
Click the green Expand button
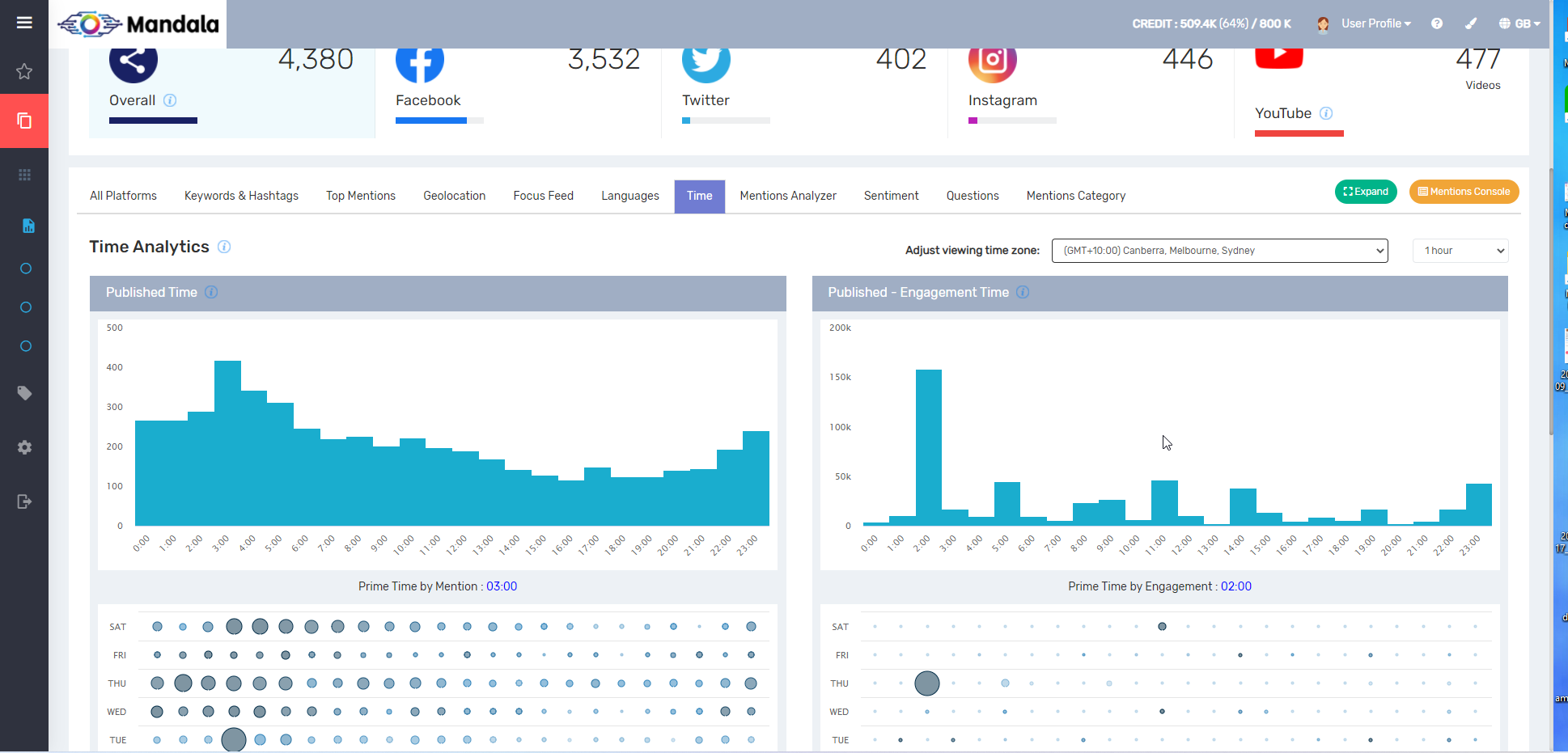[1366, 192]
